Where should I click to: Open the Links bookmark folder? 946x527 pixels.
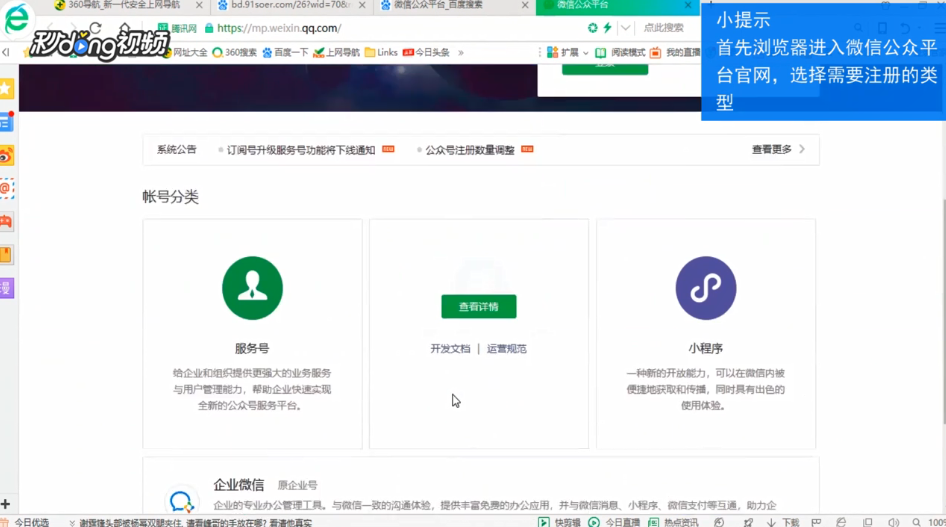point(381,52)
